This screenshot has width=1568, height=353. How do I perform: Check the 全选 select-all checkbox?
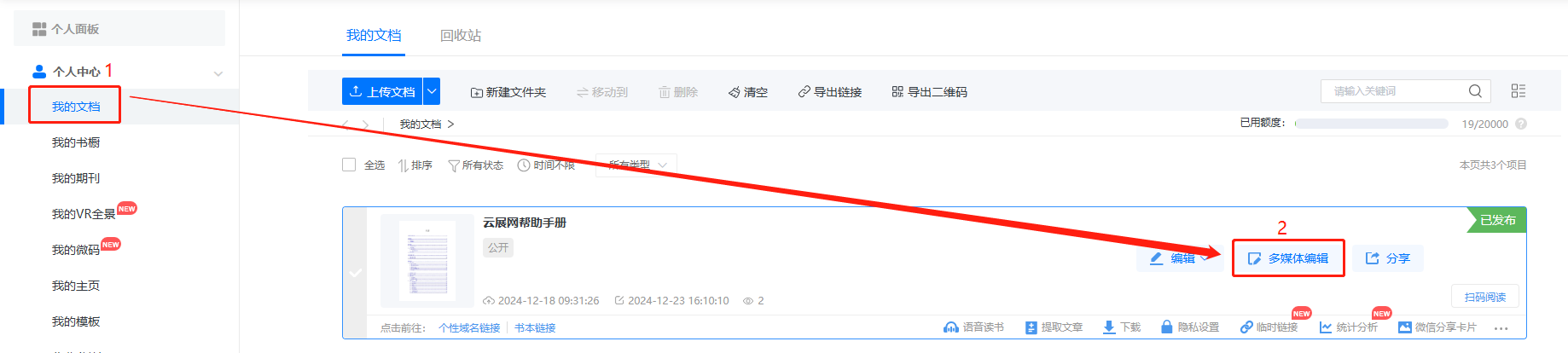click(349, 165)
